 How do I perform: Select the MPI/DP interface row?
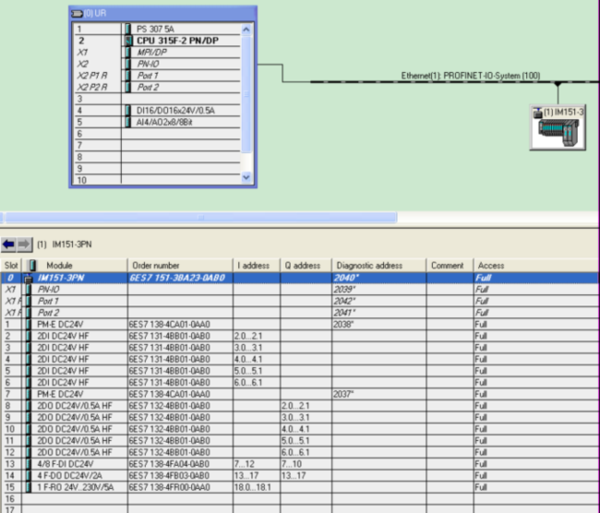[x=158, y=52]
